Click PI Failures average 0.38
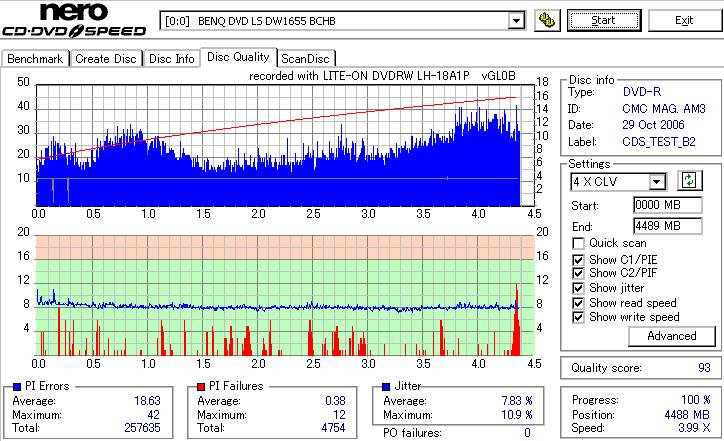This screenshot has width=724, height=441. [x=335, y=400]
